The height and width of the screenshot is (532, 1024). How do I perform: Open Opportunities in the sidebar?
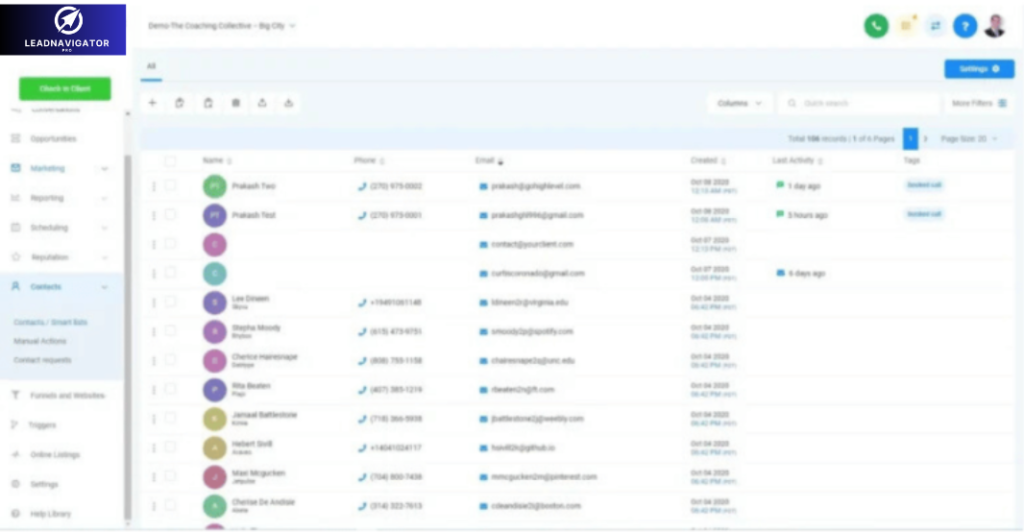click(x=53, y=139)
